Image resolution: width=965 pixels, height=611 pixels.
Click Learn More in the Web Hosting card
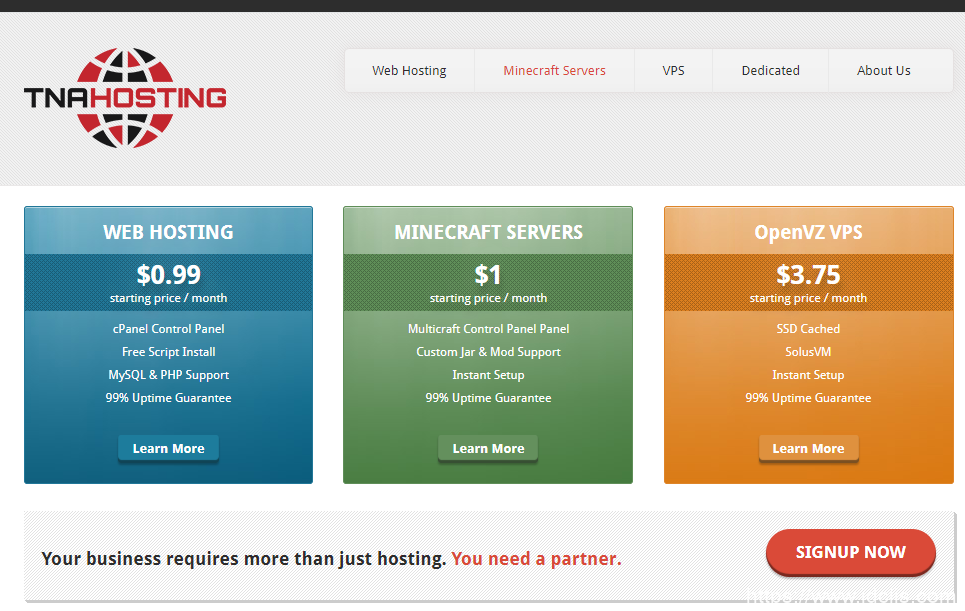pyautogui.click(x=168, y=449)
